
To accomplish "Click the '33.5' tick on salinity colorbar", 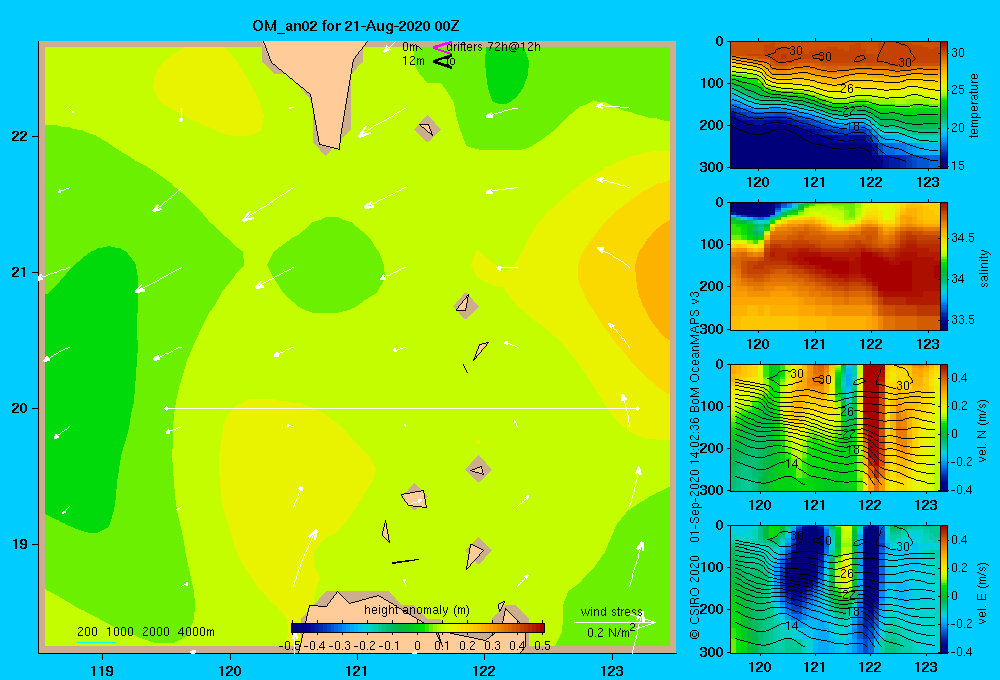I will 963,320.
